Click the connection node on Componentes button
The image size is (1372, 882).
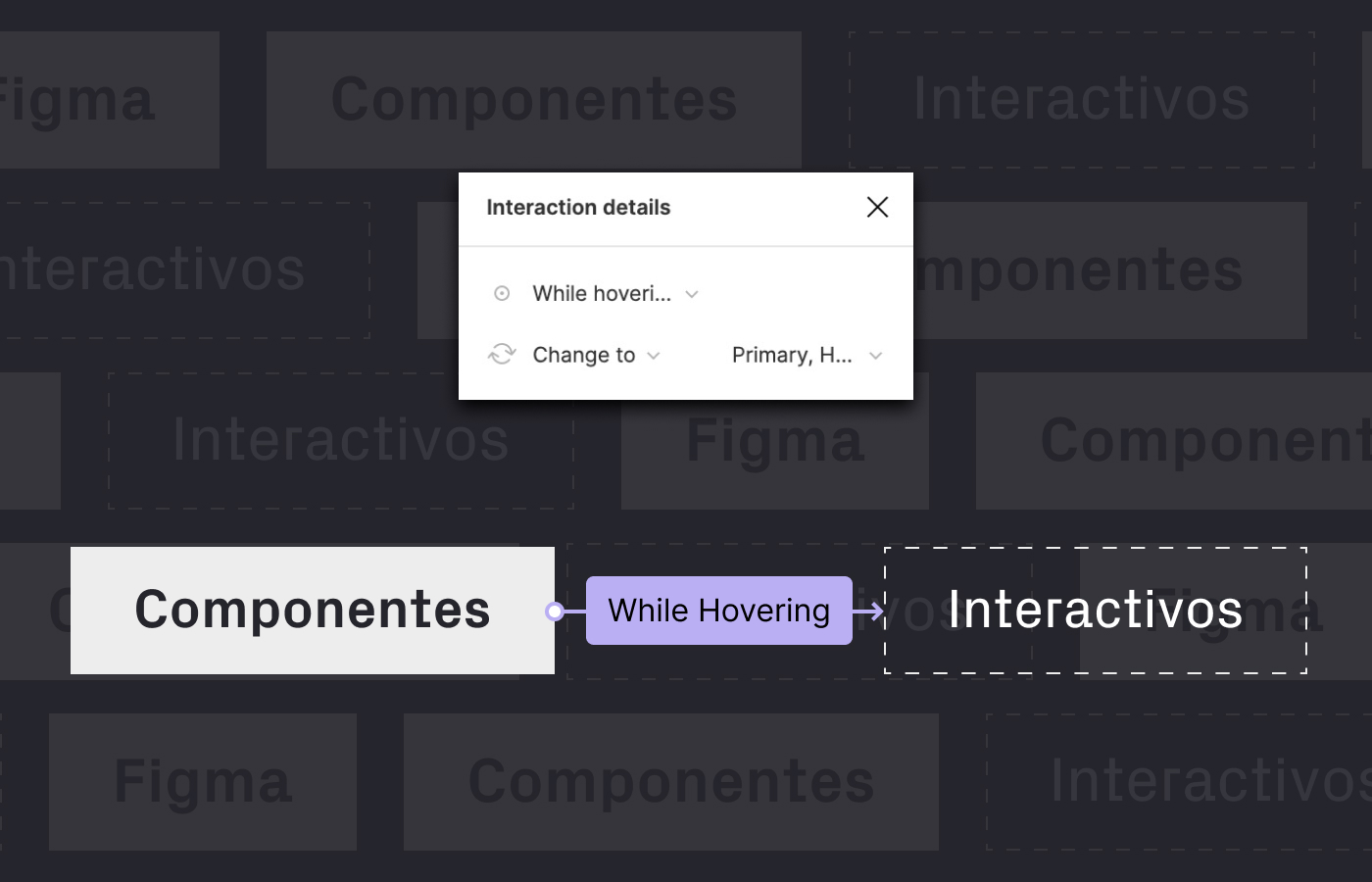(x=555, y=611)
